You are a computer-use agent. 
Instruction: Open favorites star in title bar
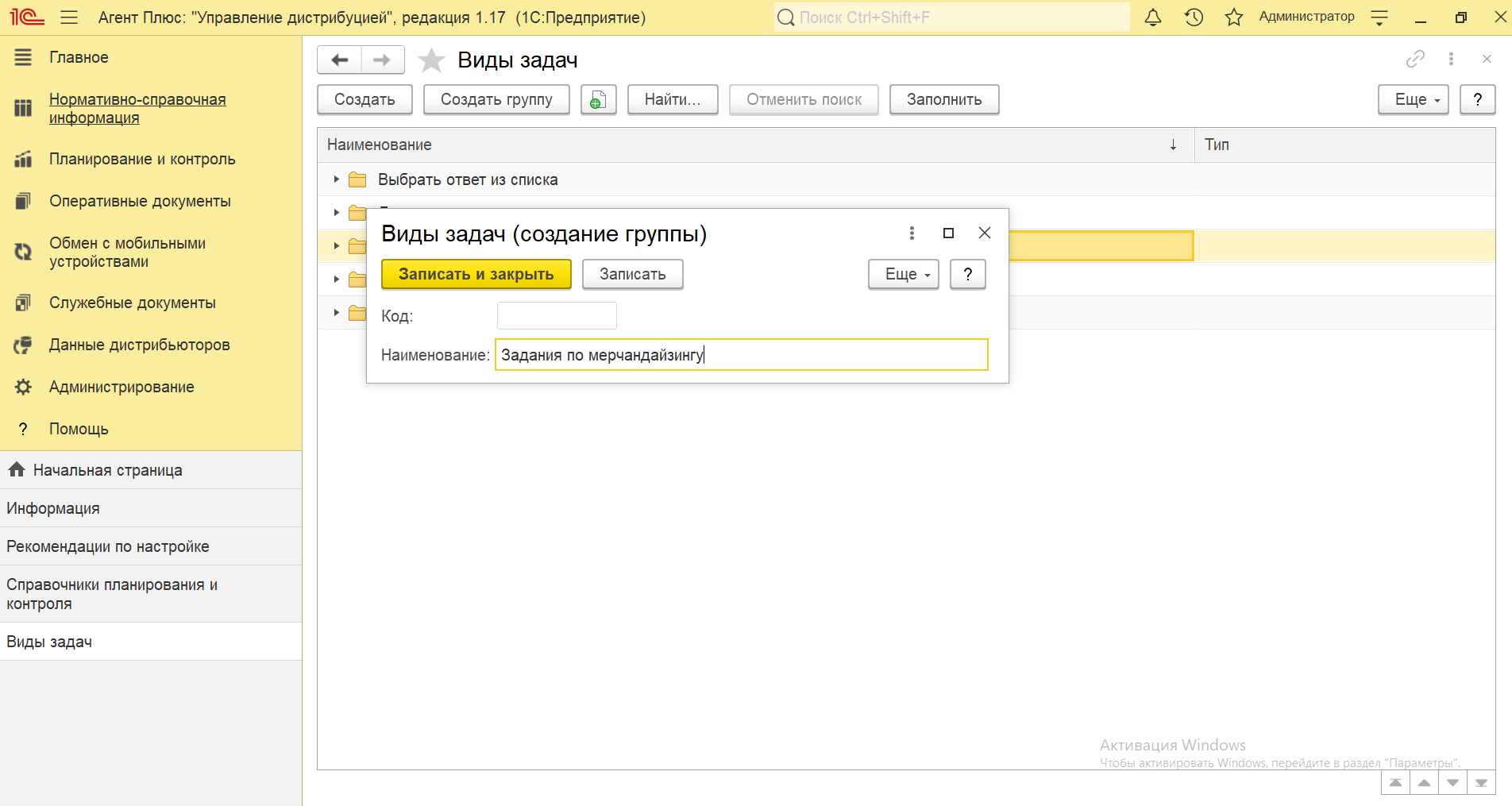pyautogui.click(x=1233, y=17)
